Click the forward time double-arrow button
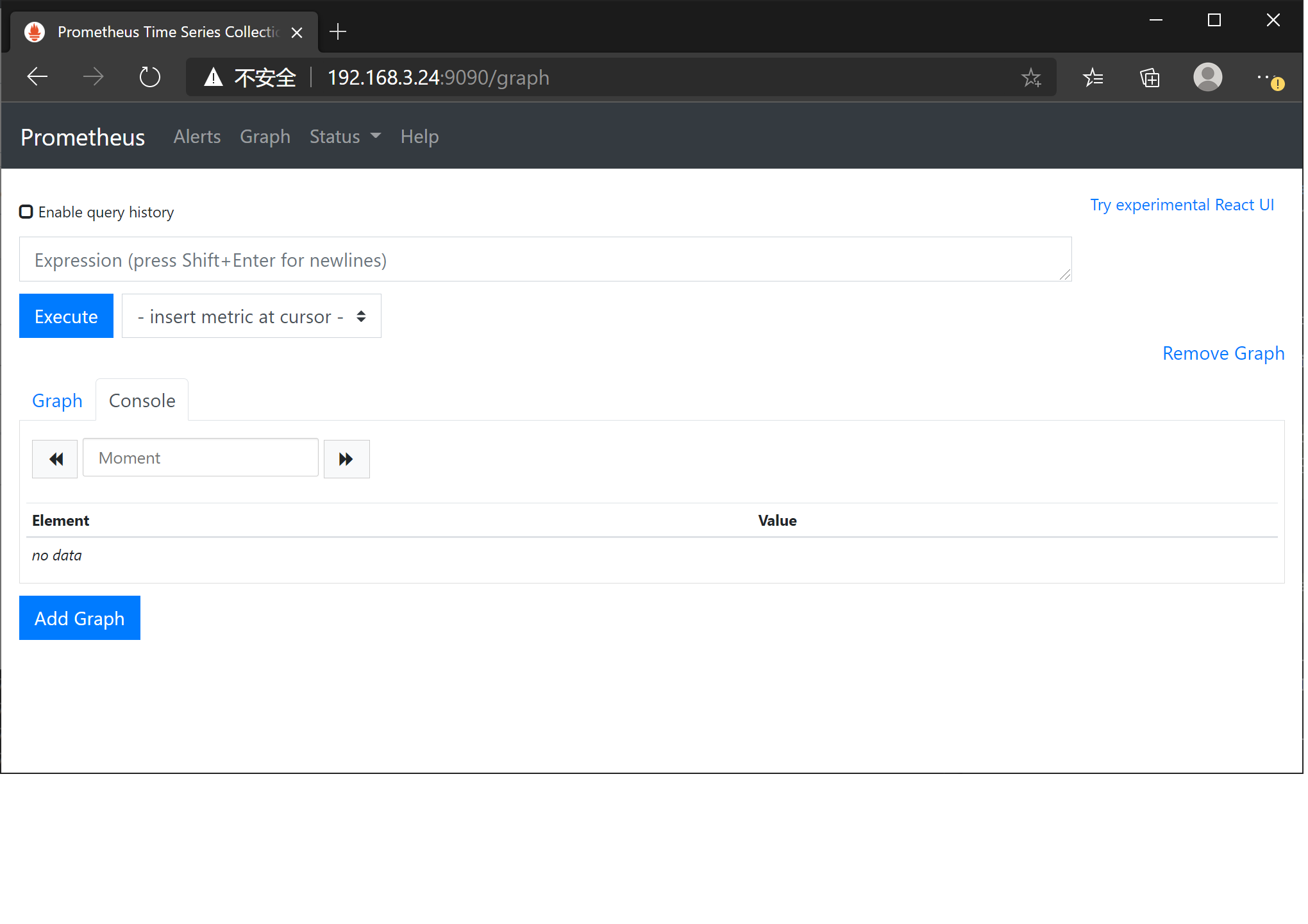1308x924 pixels. [x=346, y=459]
